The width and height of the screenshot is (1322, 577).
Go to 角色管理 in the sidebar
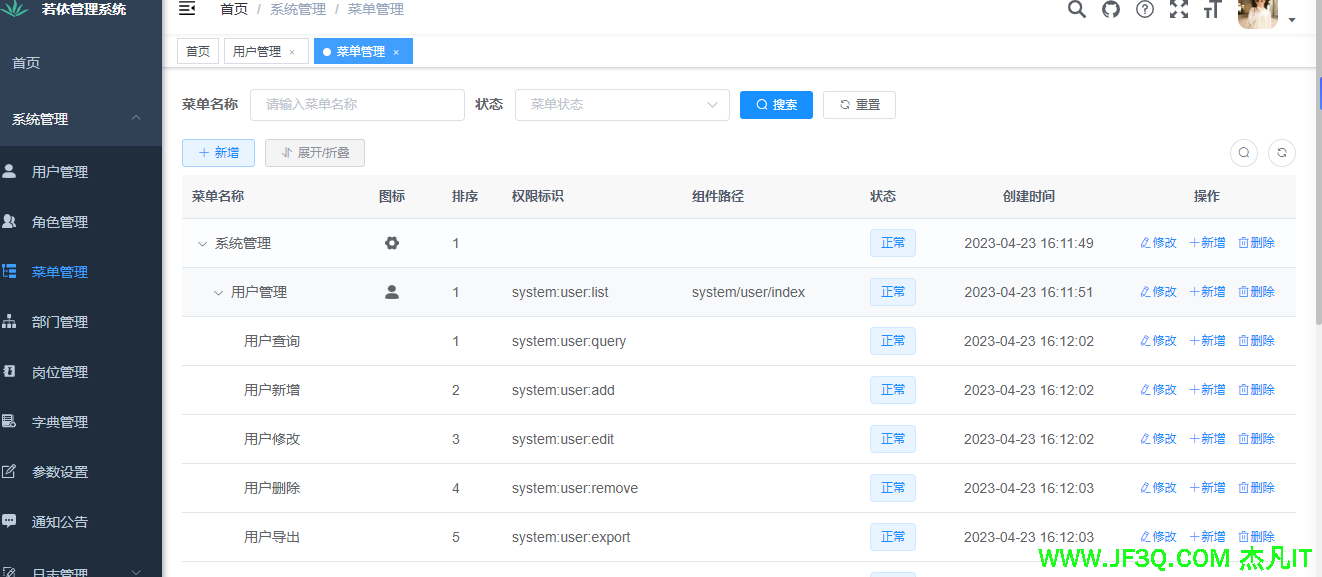[x=60, y=222]
